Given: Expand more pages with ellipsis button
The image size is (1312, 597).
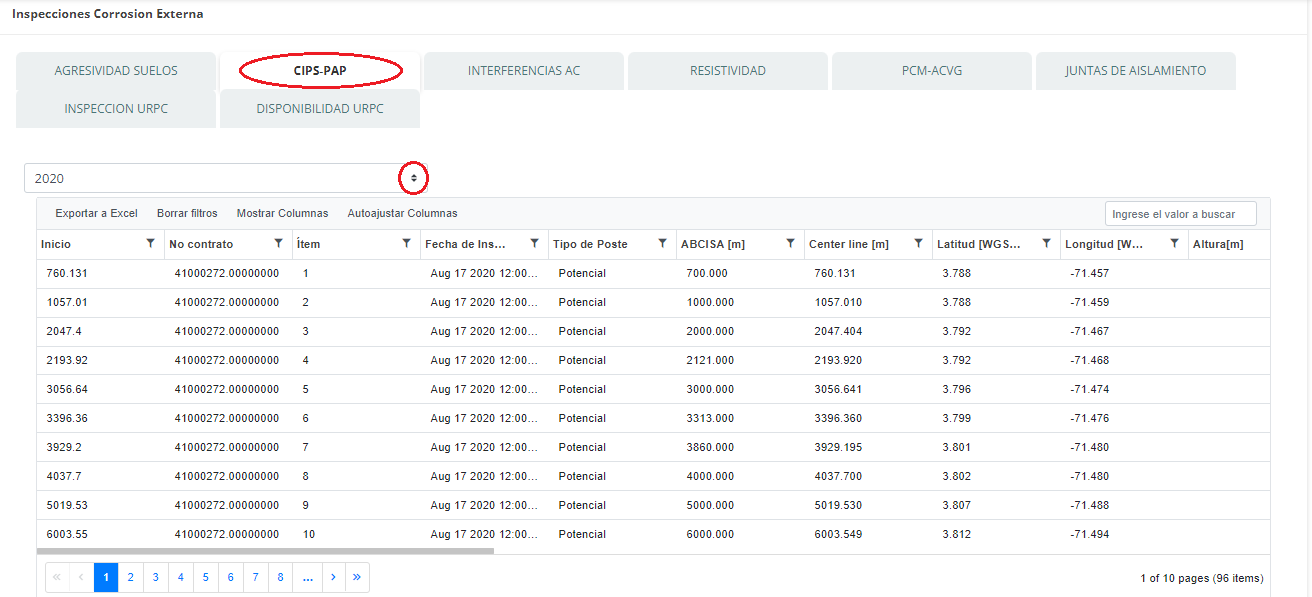Looking at the screenshot, I should point(307,577).
